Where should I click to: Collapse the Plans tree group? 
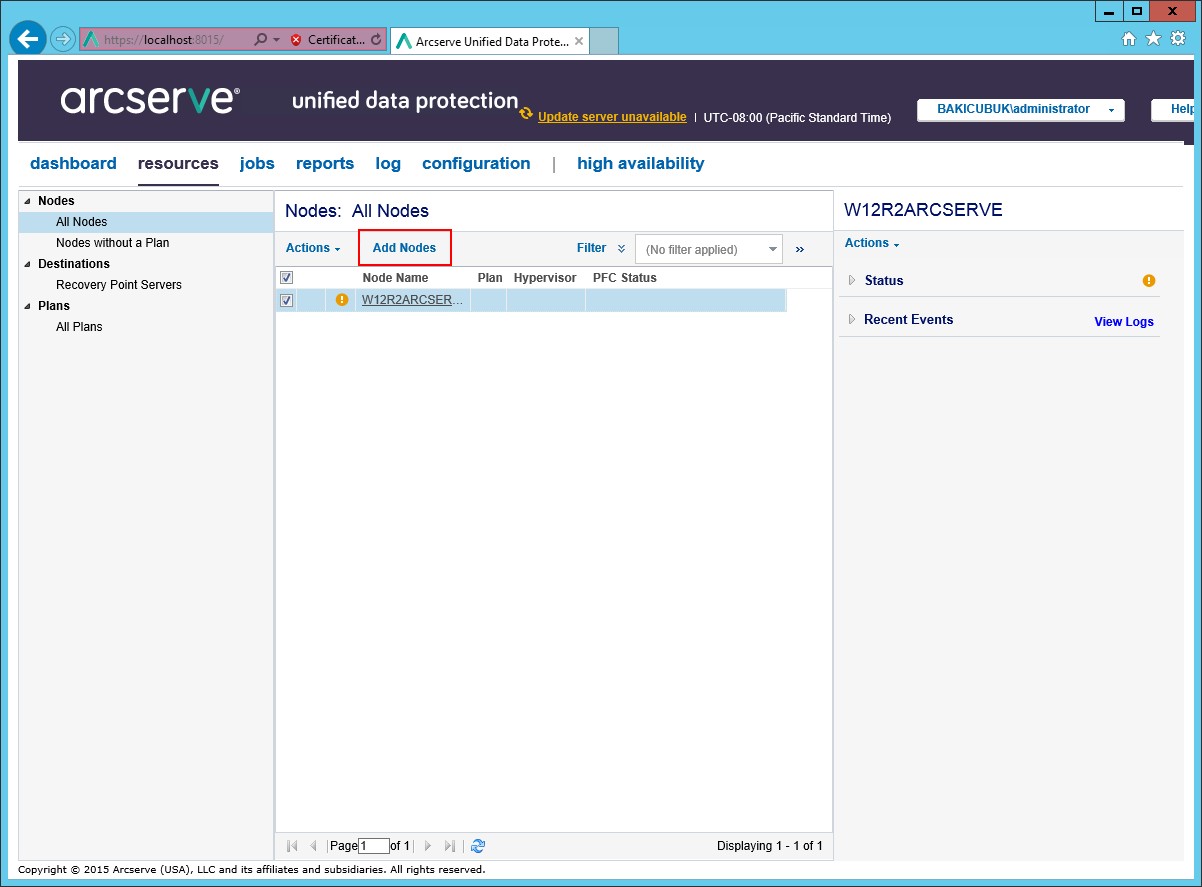point(28,306)
